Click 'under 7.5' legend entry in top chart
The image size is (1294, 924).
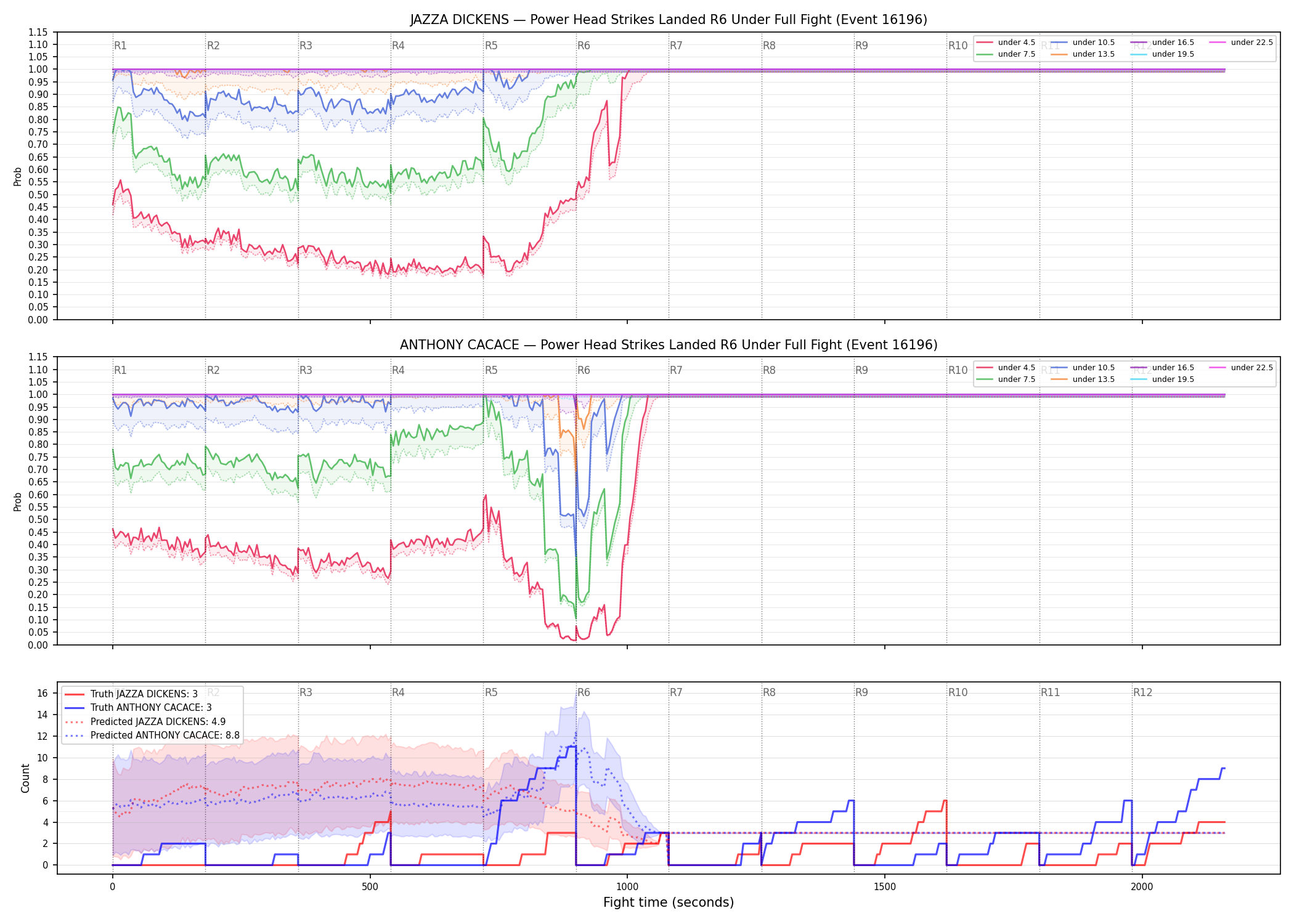tap(1006, 54)
